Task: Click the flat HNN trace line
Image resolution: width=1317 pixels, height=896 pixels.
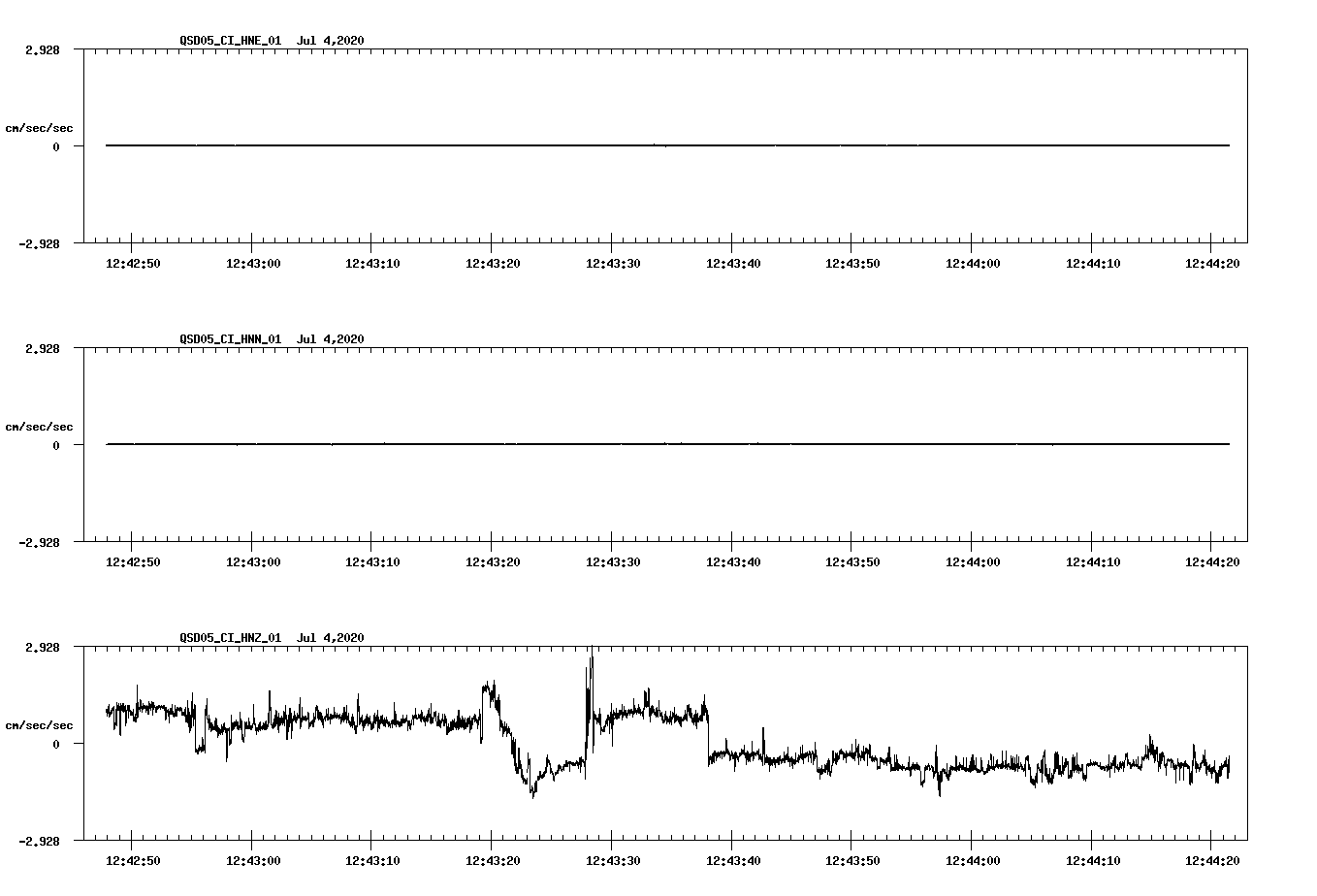Action: click(667, 444)
